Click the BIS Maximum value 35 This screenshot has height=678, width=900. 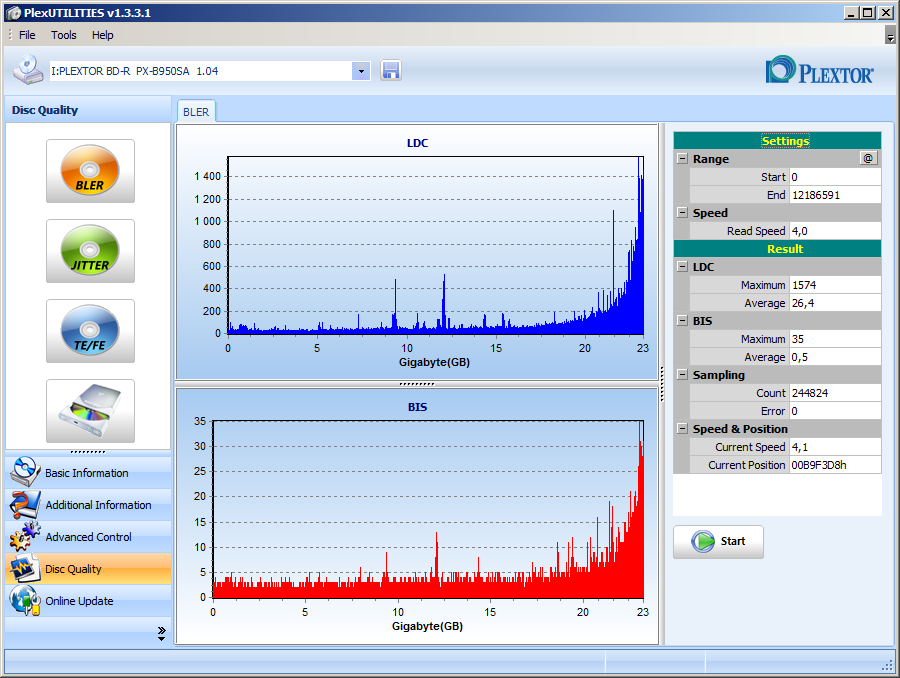[835, 339]
